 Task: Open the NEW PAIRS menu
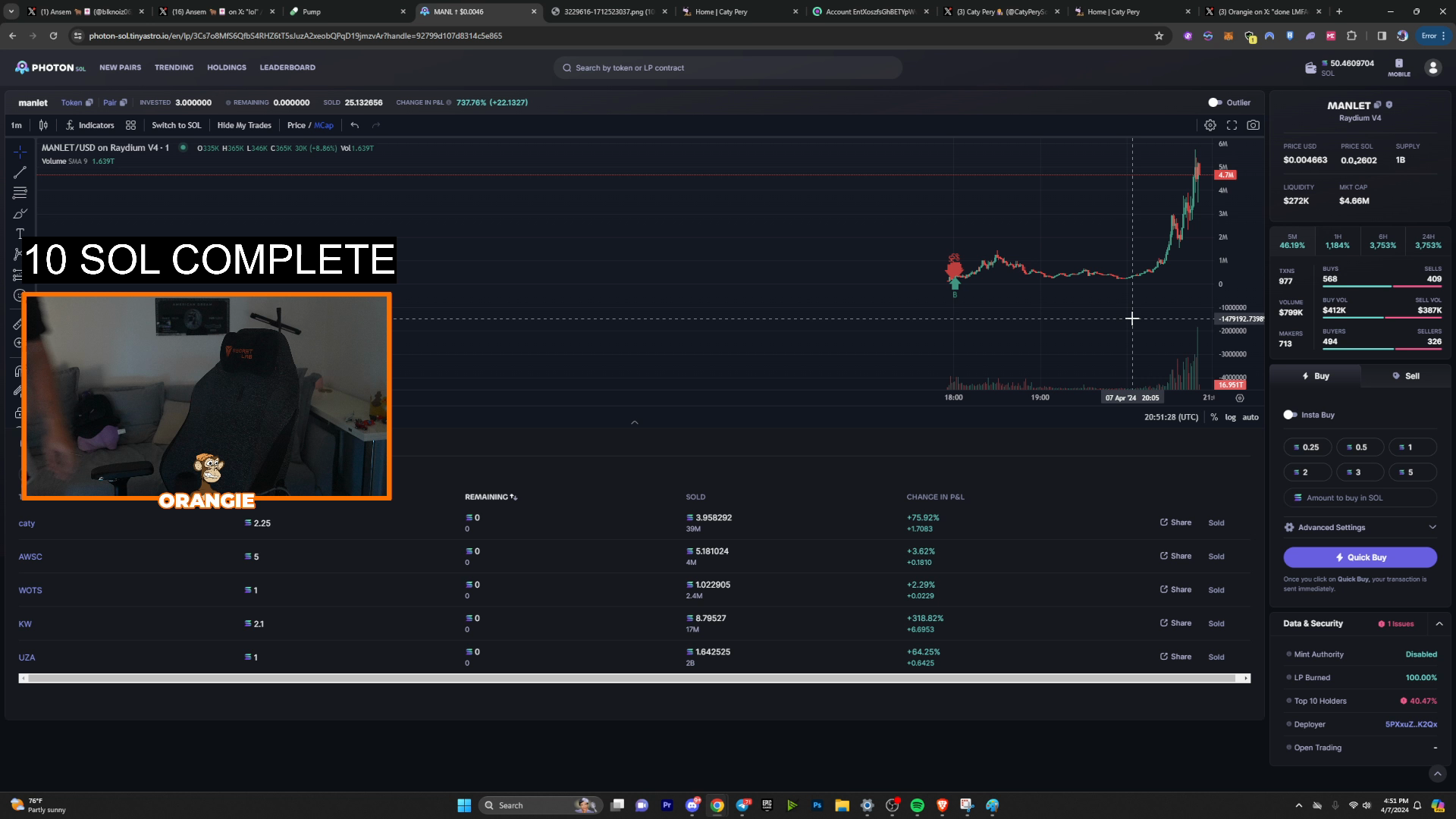click(120, 67)
